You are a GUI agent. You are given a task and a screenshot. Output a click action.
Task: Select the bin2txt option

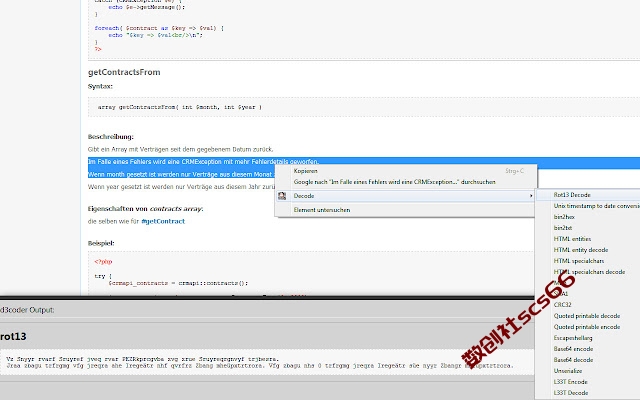pos(562,228)
